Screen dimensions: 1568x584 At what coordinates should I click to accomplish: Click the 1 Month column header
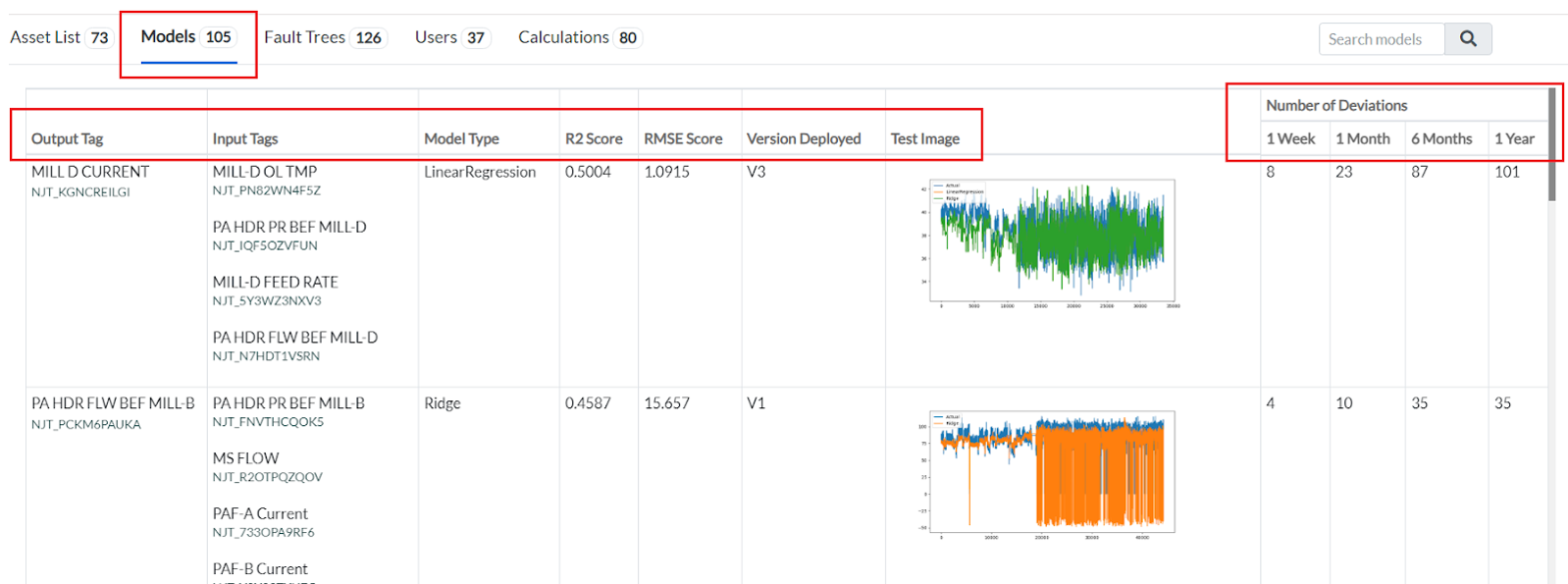[1363, 138]
